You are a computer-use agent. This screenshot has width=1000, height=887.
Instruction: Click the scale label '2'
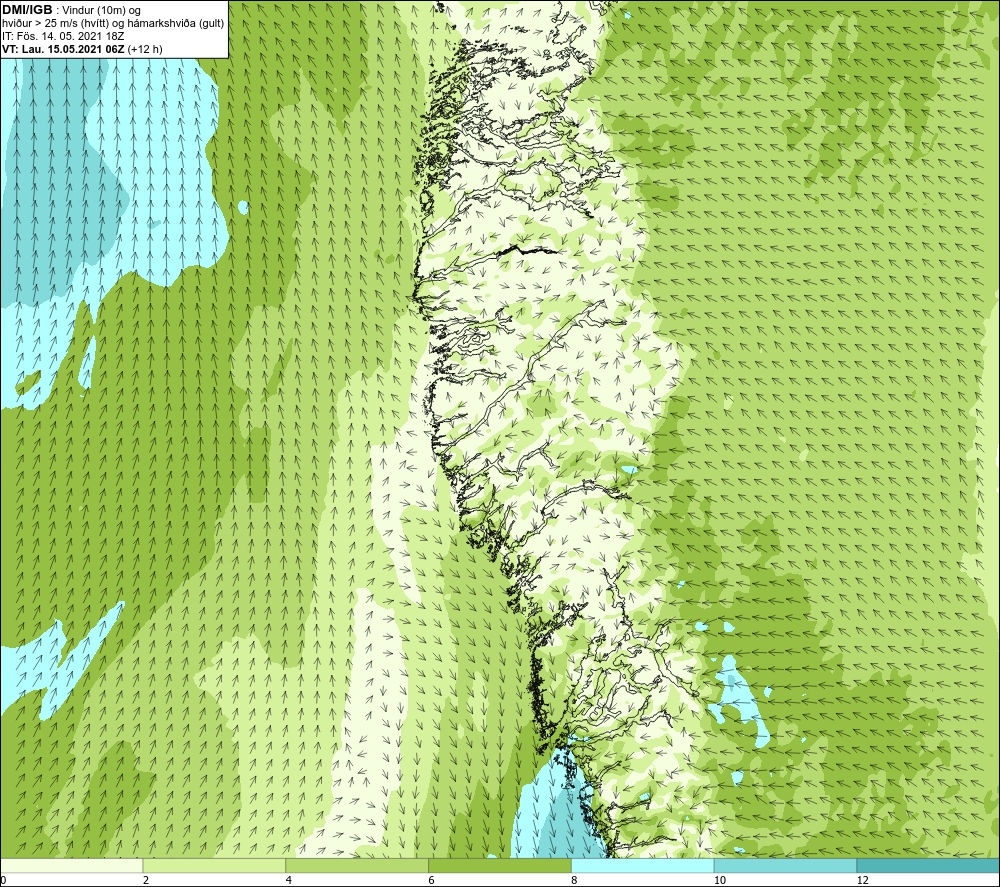pos(146,881)
